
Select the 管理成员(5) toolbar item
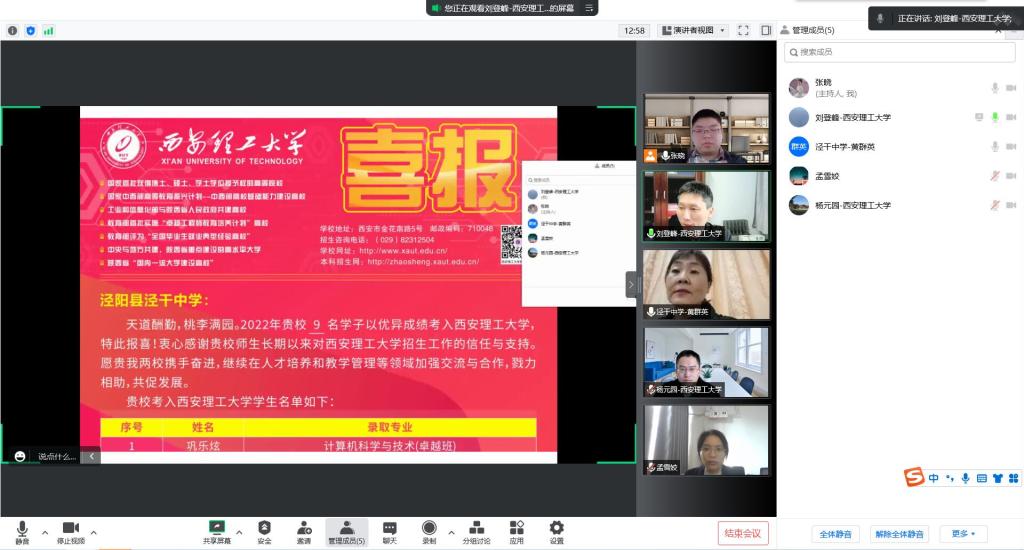point(346,530)
